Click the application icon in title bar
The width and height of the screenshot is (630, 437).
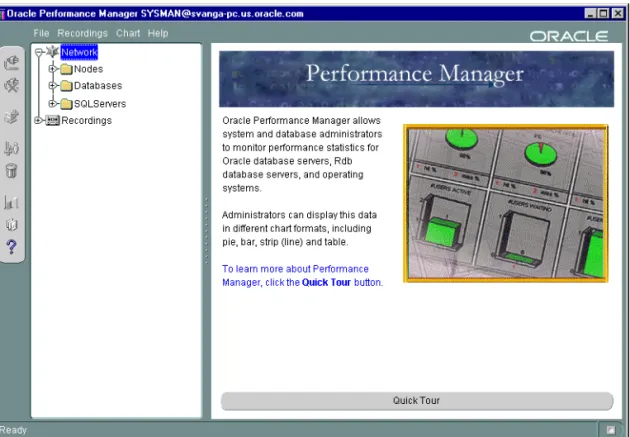2,14
